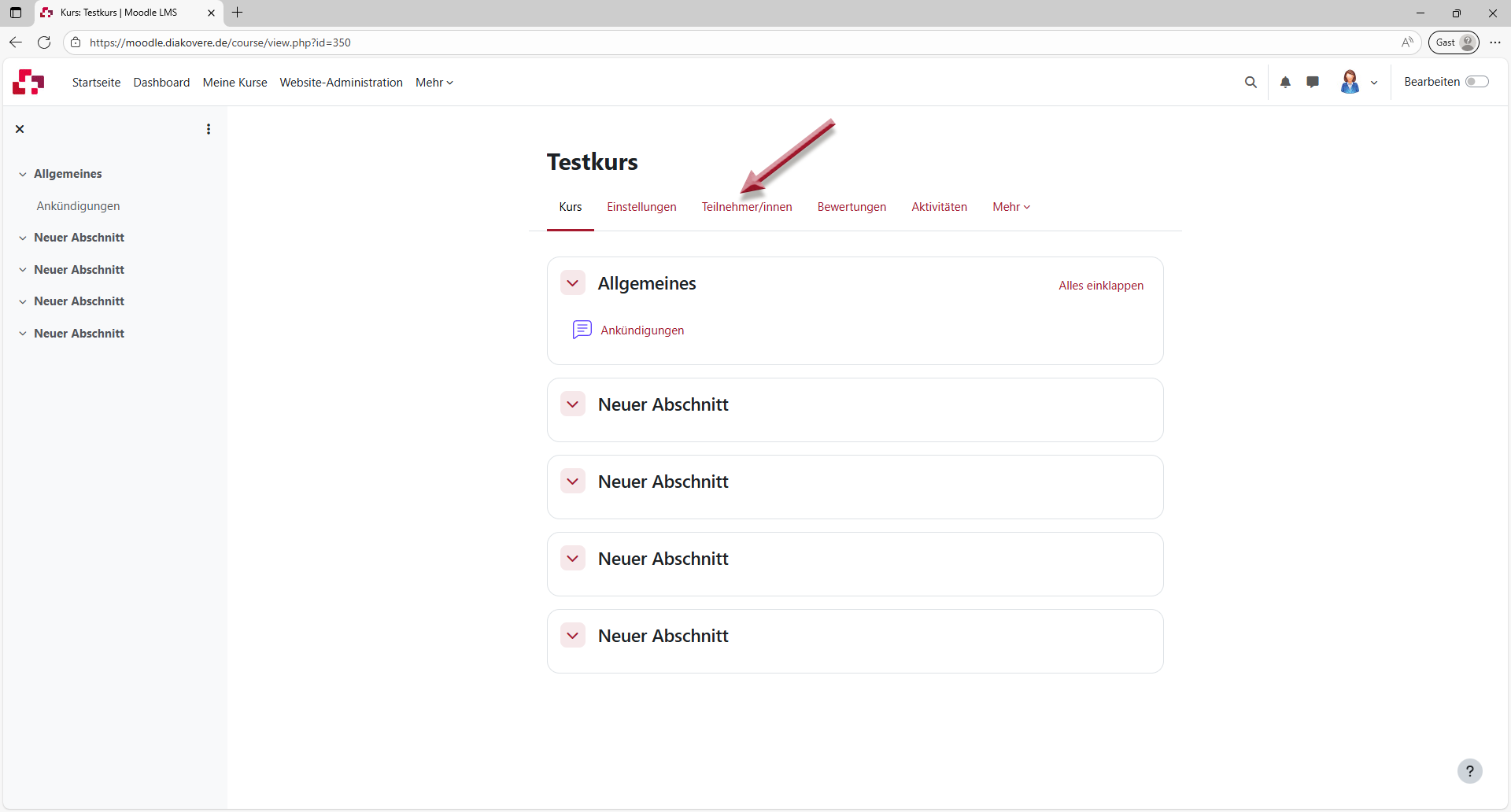Click the Ankündigungen forum icon
The height and width of the screenshot is (812, 1511).
[x=582, y=330]
